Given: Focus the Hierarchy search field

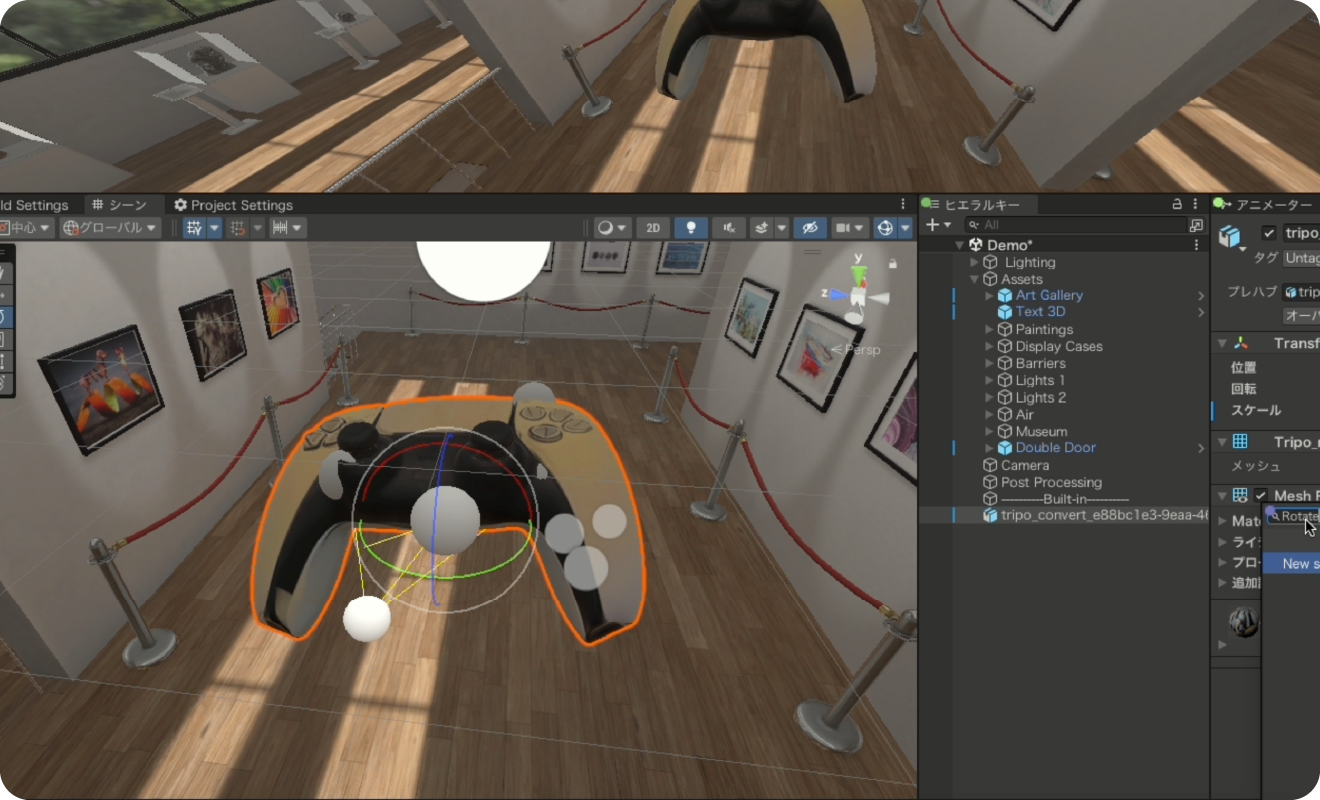Looking at the screenshot, I should pyautogui.click(x=1075, y=225).
